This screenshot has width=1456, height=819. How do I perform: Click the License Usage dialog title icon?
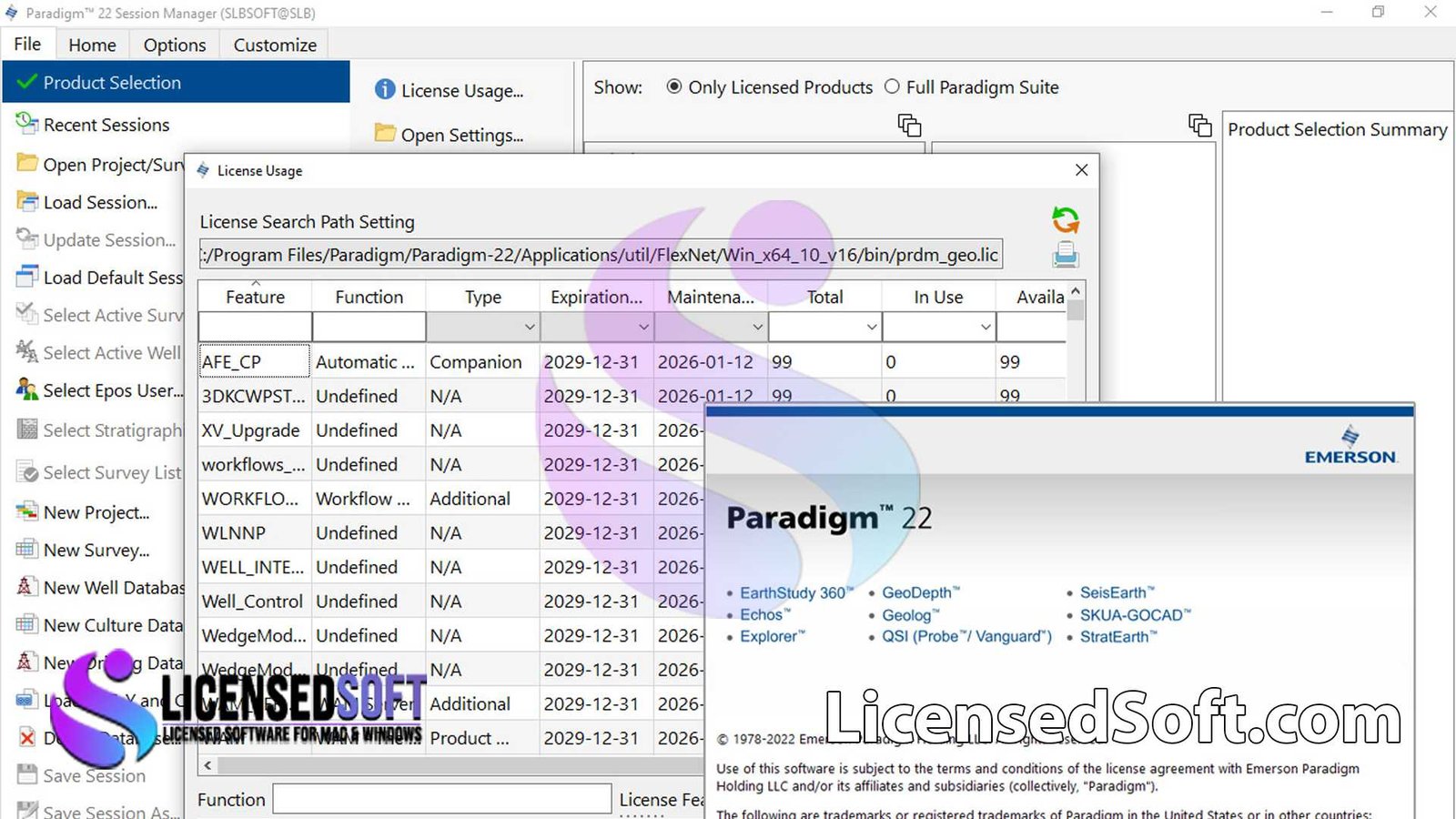coord(204,170)
